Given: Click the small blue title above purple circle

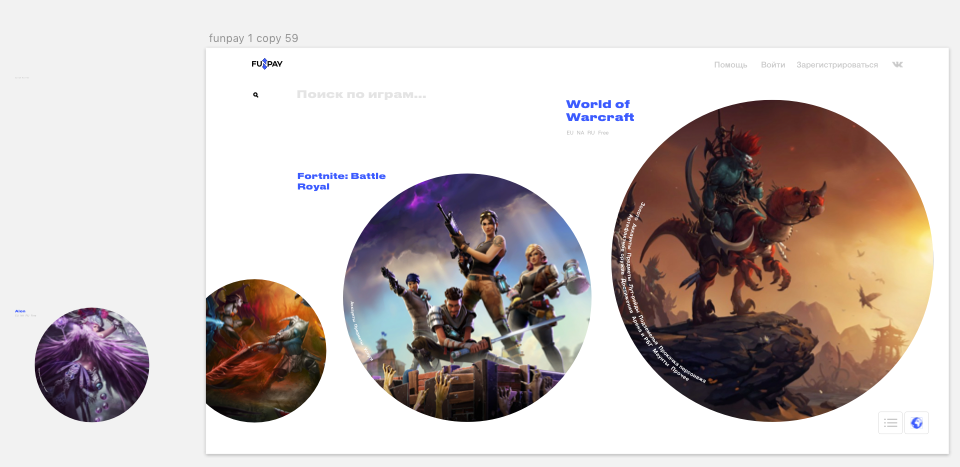Looking at the screenshot, I should coord(20,311).
